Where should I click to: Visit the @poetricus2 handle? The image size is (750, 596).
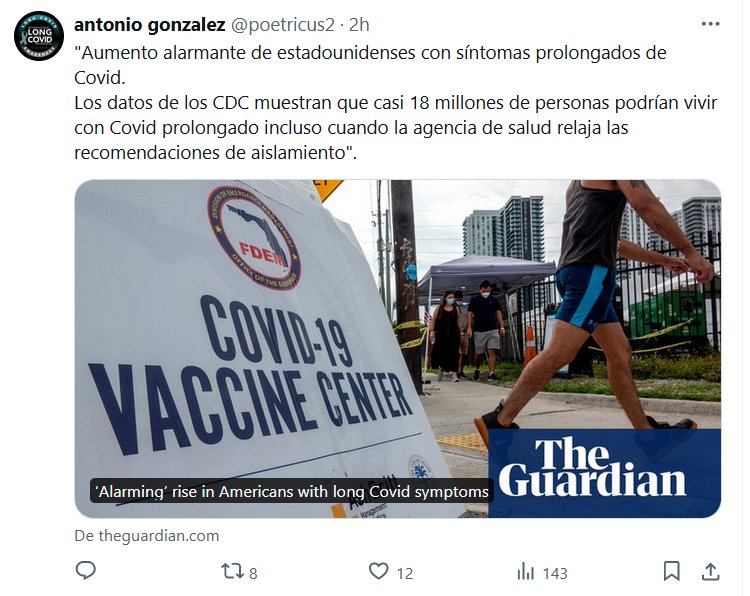tap(283, 25)
